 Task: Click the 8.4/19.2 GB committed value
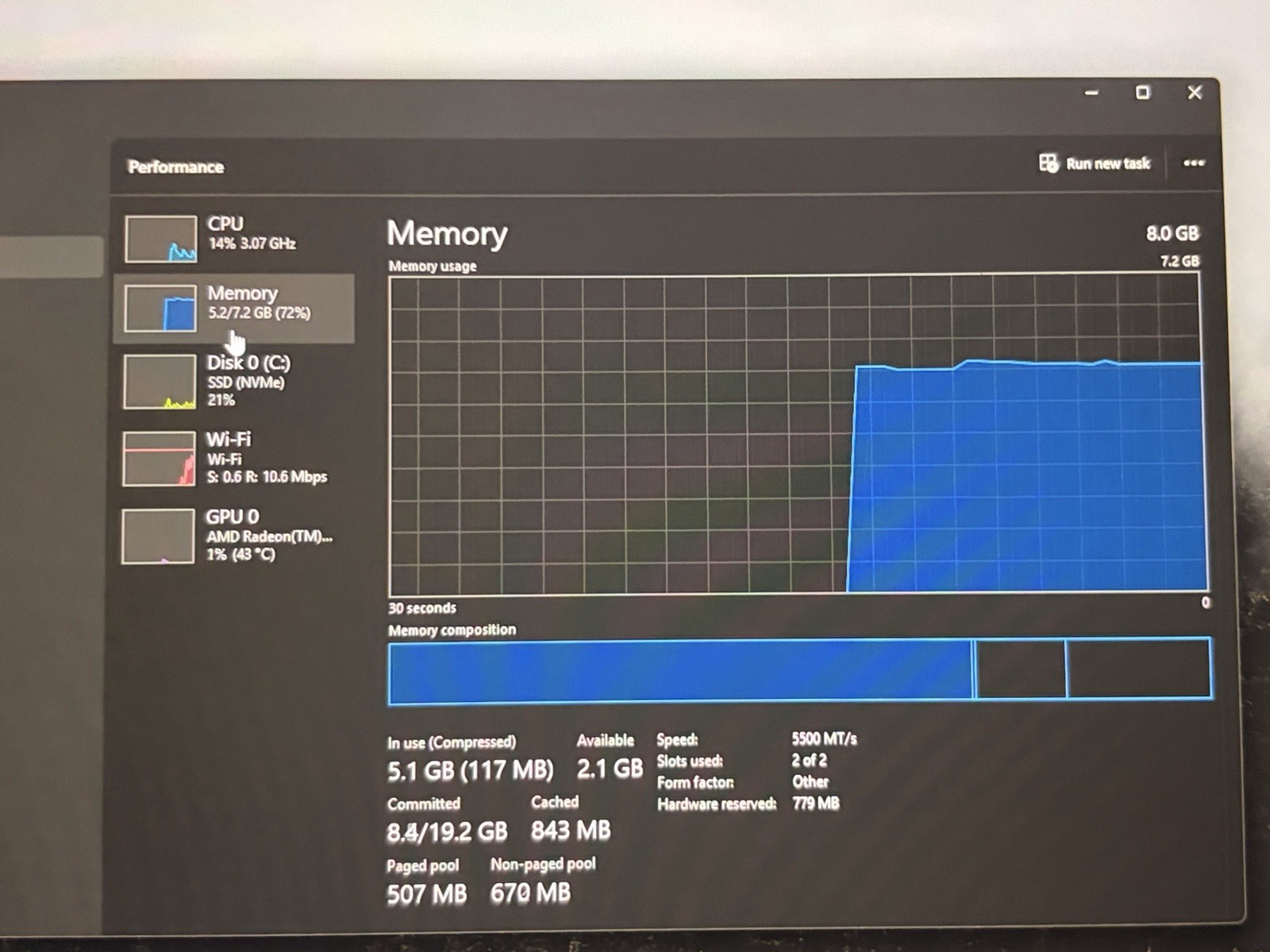pyautogui.click(x=447, y=831)
